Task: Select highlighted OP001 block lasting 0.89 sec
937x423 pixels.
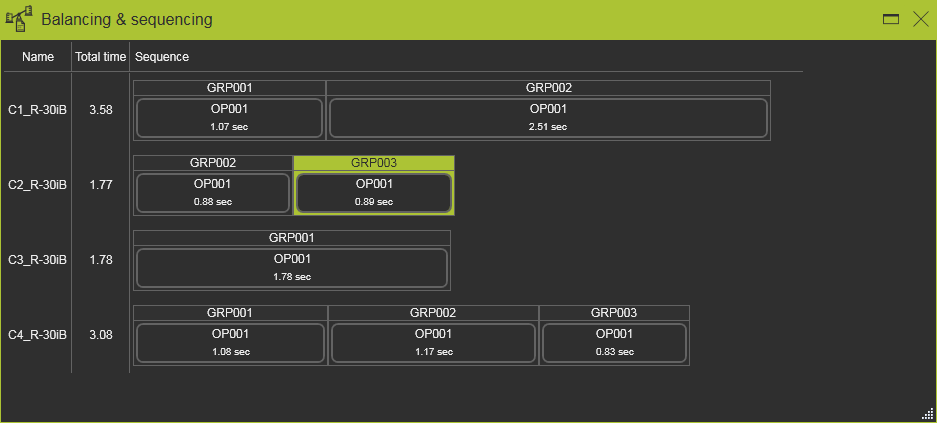Action: 374,193
